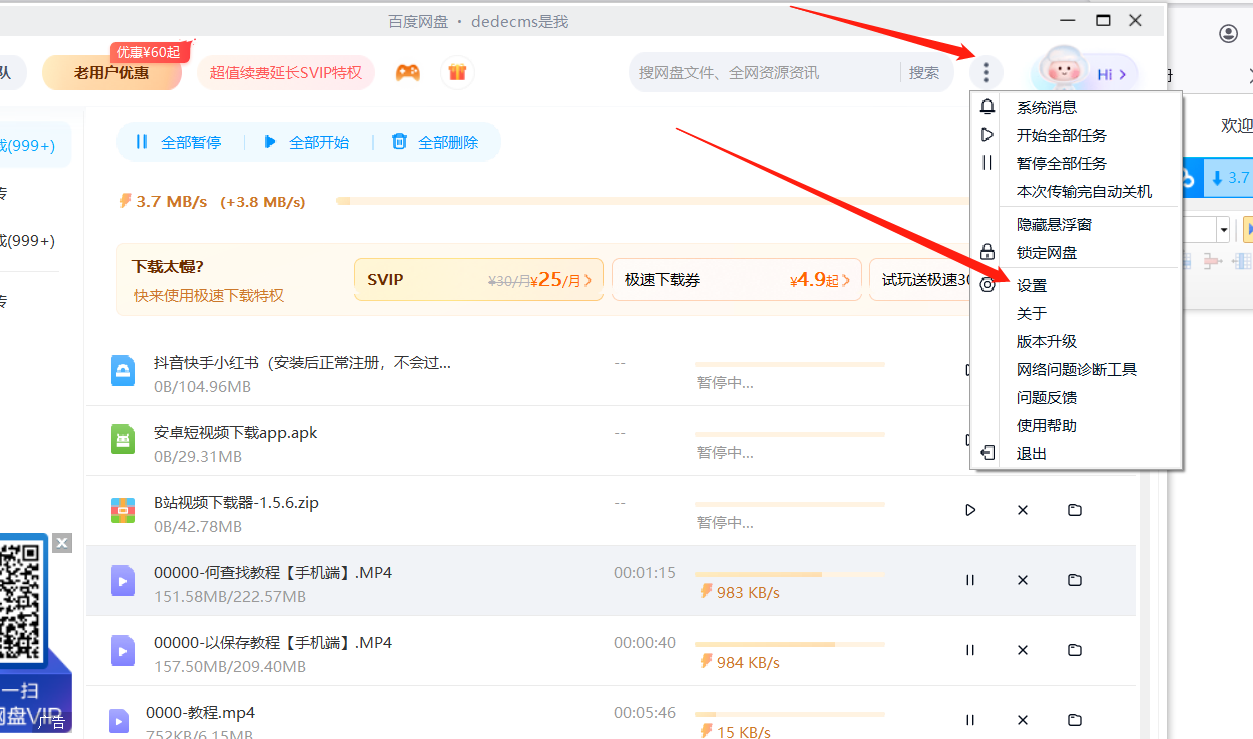The image size is (1253, 739).
Task: Select 开始全部任务 from the menu
Action: pos(1062,135)
